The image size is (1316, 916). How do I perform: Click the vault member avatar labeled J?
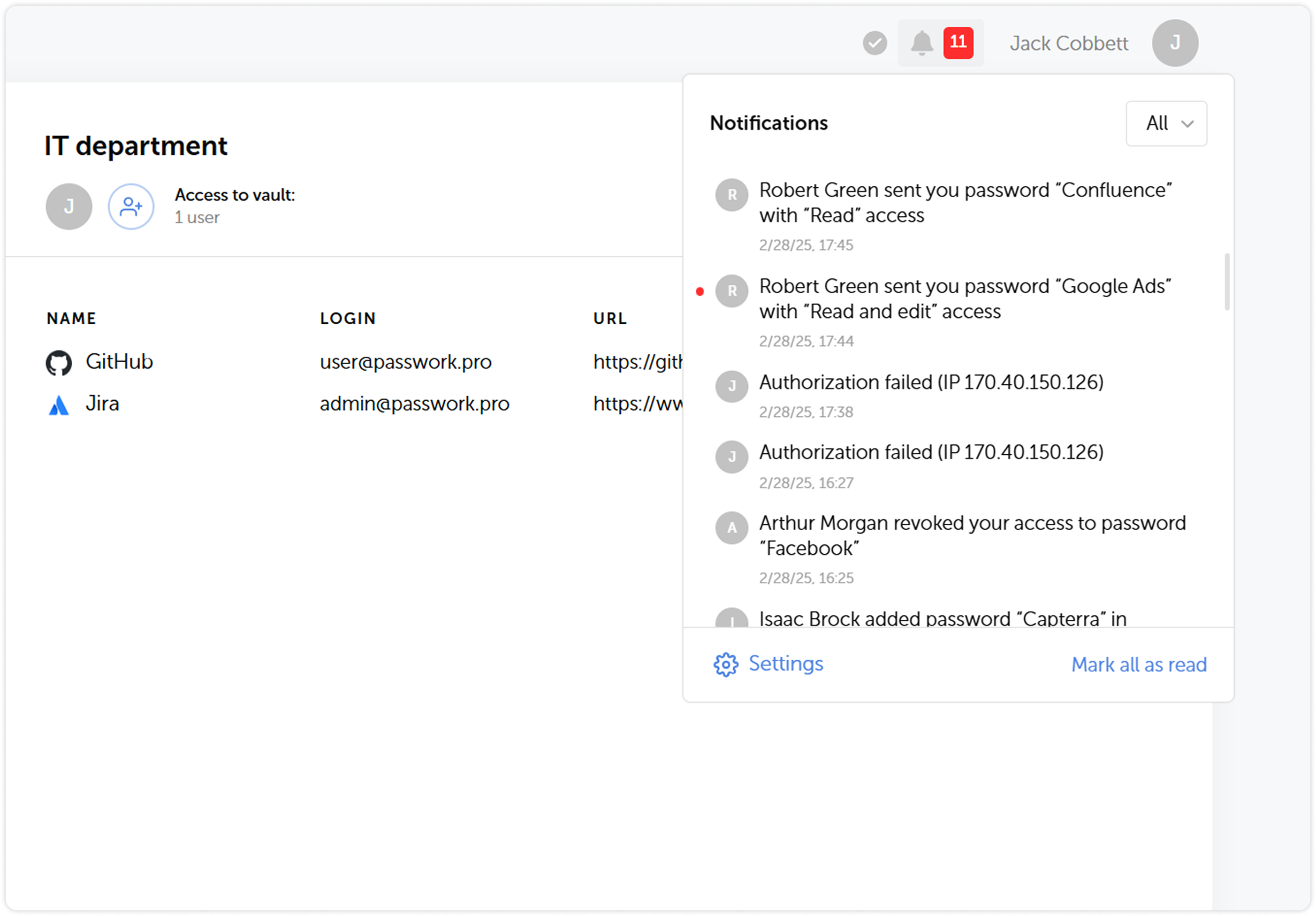[x=68, y=206]
